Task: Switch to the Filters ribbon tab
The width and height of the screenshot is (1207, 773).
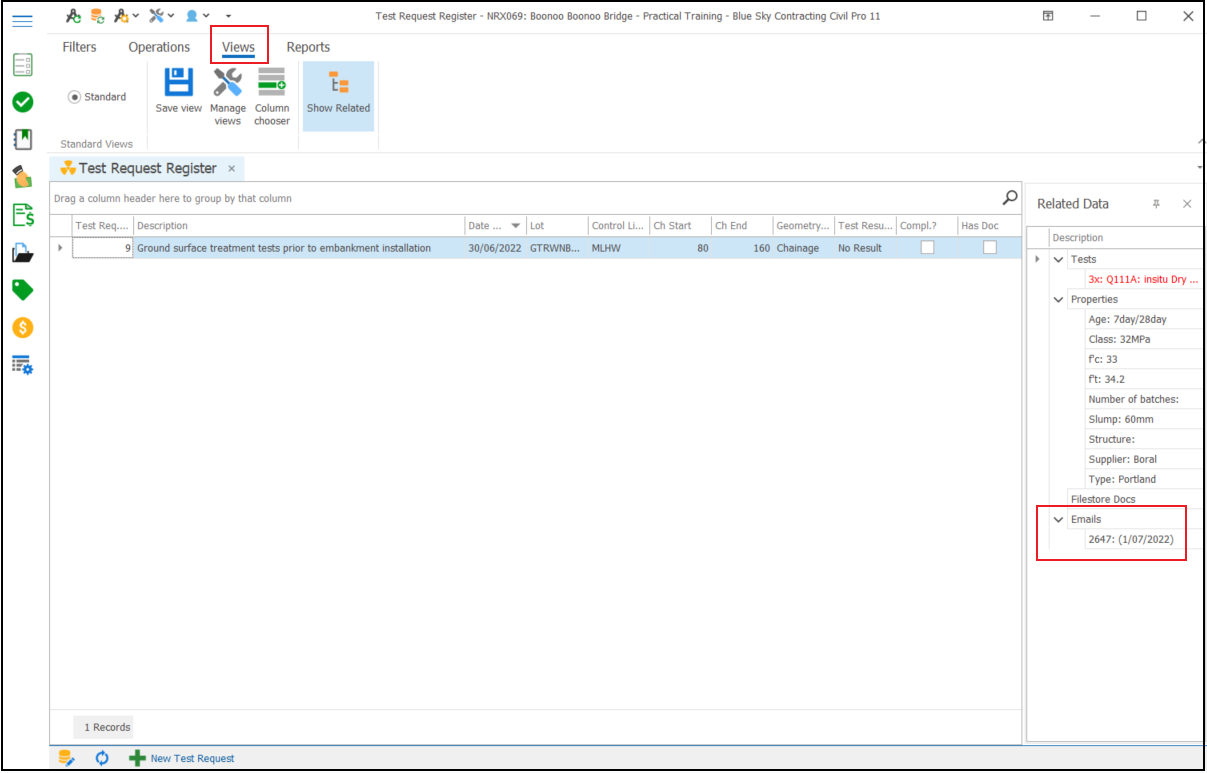Action: pyautogui.click(x=80, y=47)
